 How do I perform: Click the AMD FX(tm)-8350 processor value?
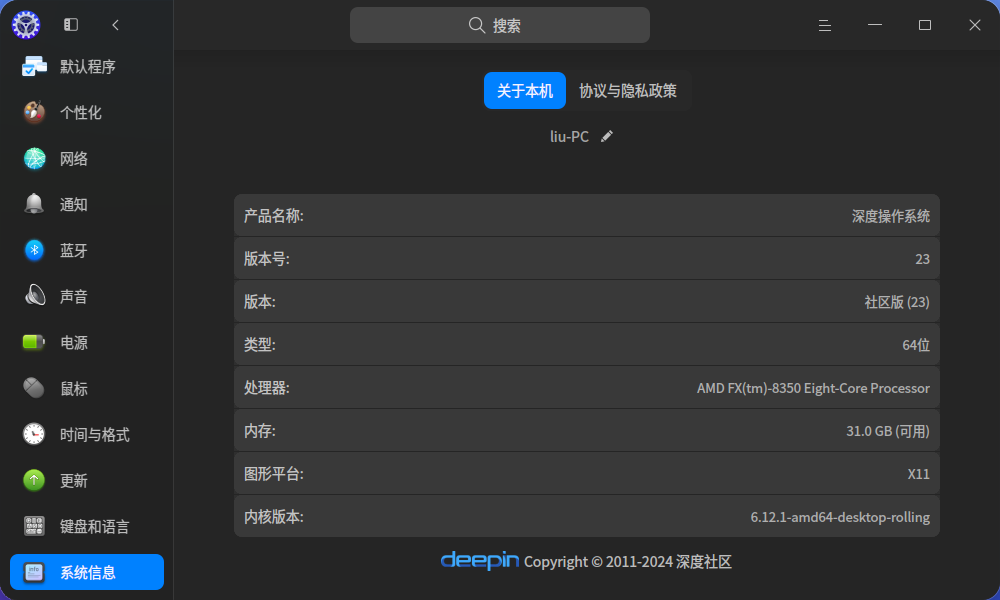pyautogui.click(x=813, y=388)
